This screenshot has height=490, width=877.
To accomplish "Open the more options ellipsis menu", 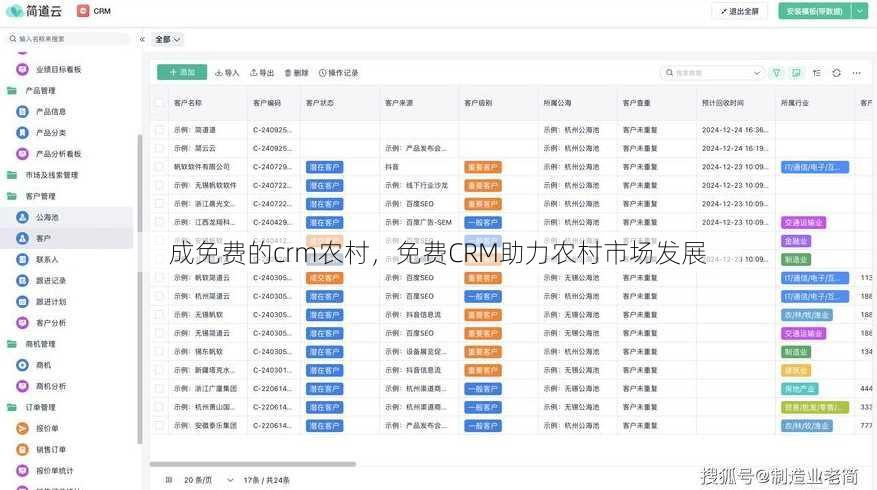I will 856,73.
